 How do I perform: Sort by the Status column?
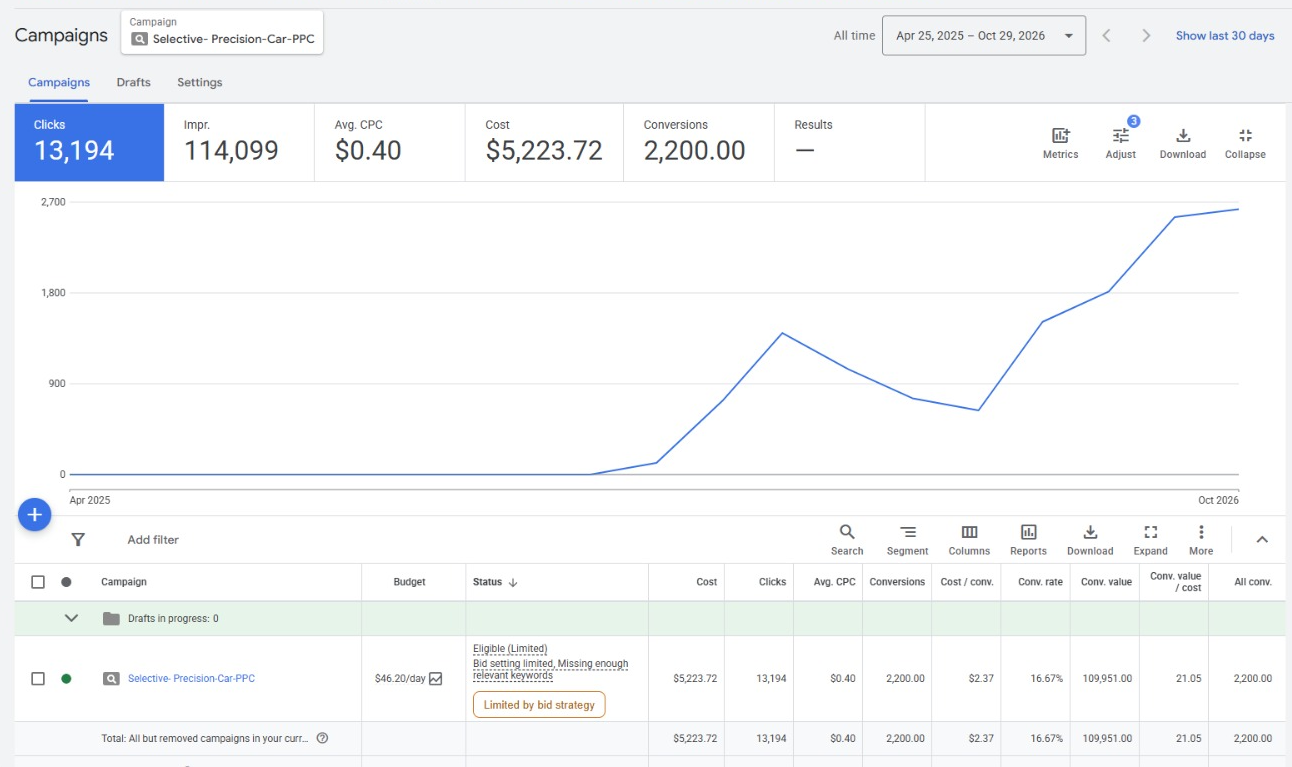[x=495, y=582]
